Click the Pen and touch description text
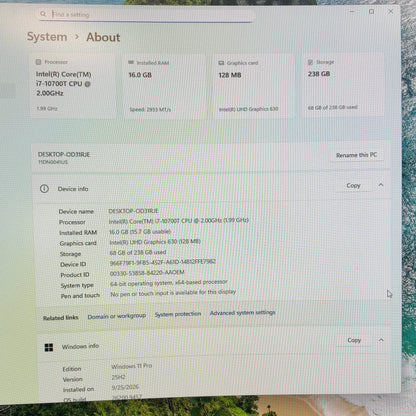 [x=173, y=293]
